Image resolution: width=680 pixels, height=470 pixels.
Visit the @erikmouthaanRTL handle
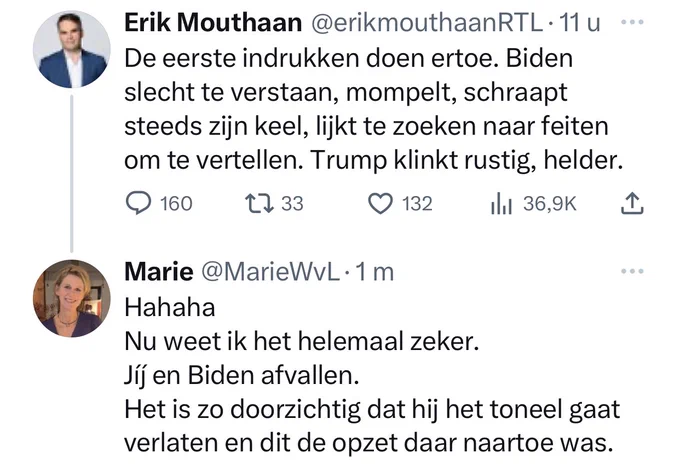[x=427, y=23]
